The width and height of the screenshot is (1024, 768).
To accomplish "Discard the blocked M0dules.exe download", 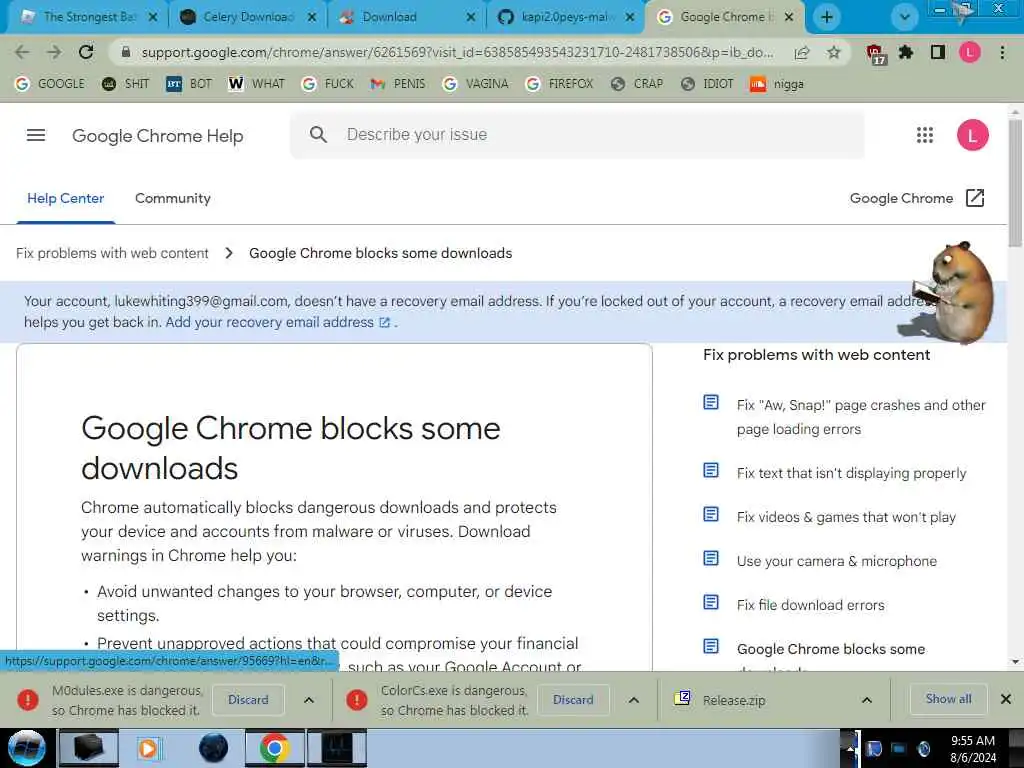I will click(x=248, y=699).
